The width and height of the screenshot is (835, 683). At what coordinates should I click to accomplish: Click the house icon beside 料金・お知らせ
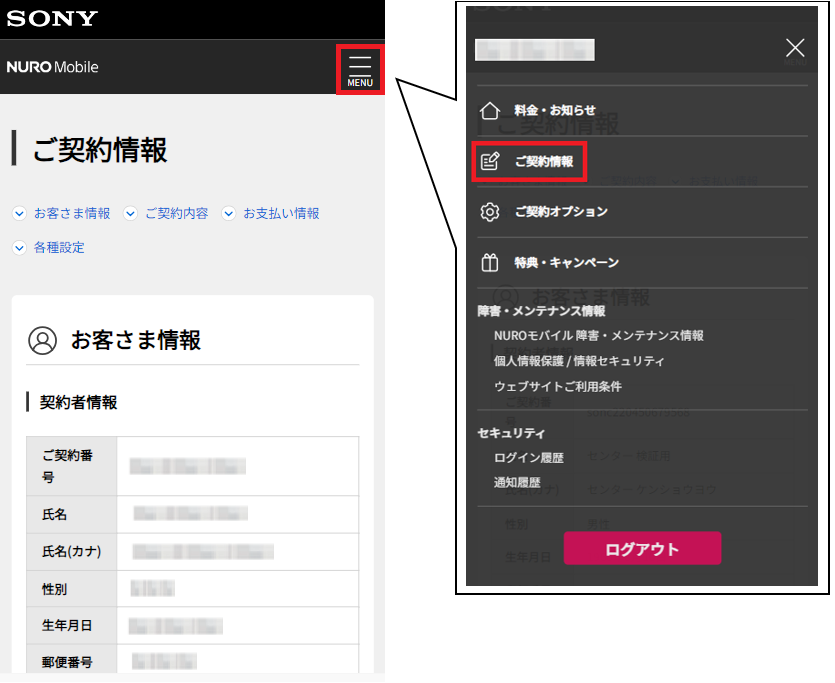tap(489, 111)
